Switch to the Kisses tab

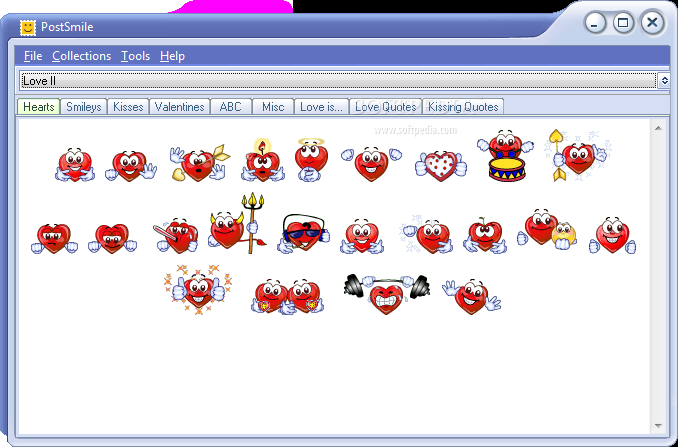pyautogui.click(x=128, y=107)
